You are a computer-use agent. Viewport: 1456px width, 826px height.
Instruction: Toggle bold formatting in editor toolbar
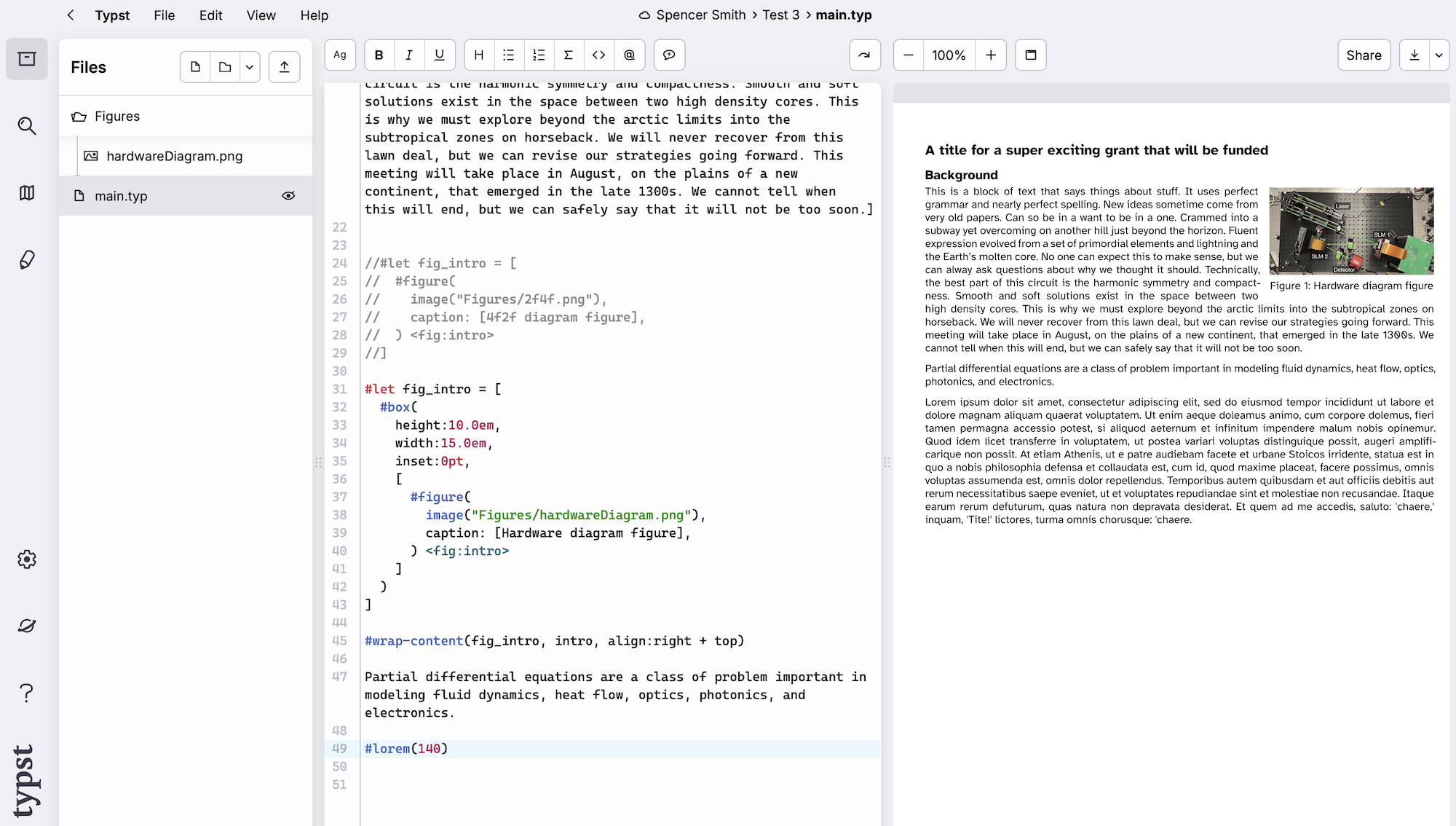(x=379, y=55)
